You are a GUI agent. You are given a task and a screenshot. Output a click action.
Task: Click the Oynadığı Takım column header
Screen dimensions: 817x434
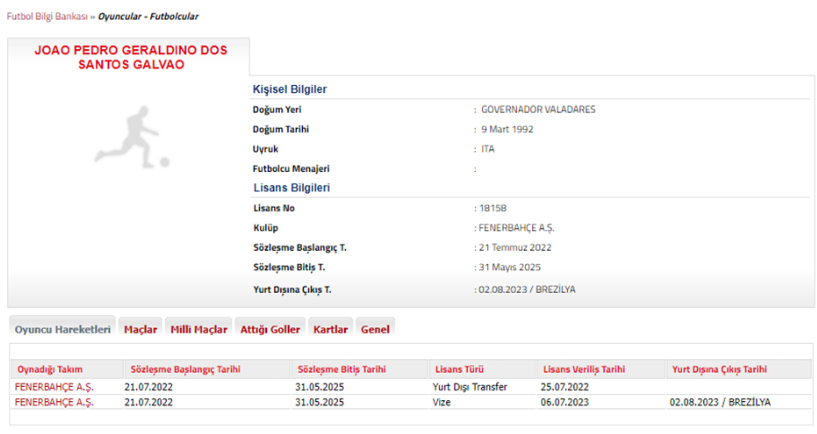pos(49,369)
